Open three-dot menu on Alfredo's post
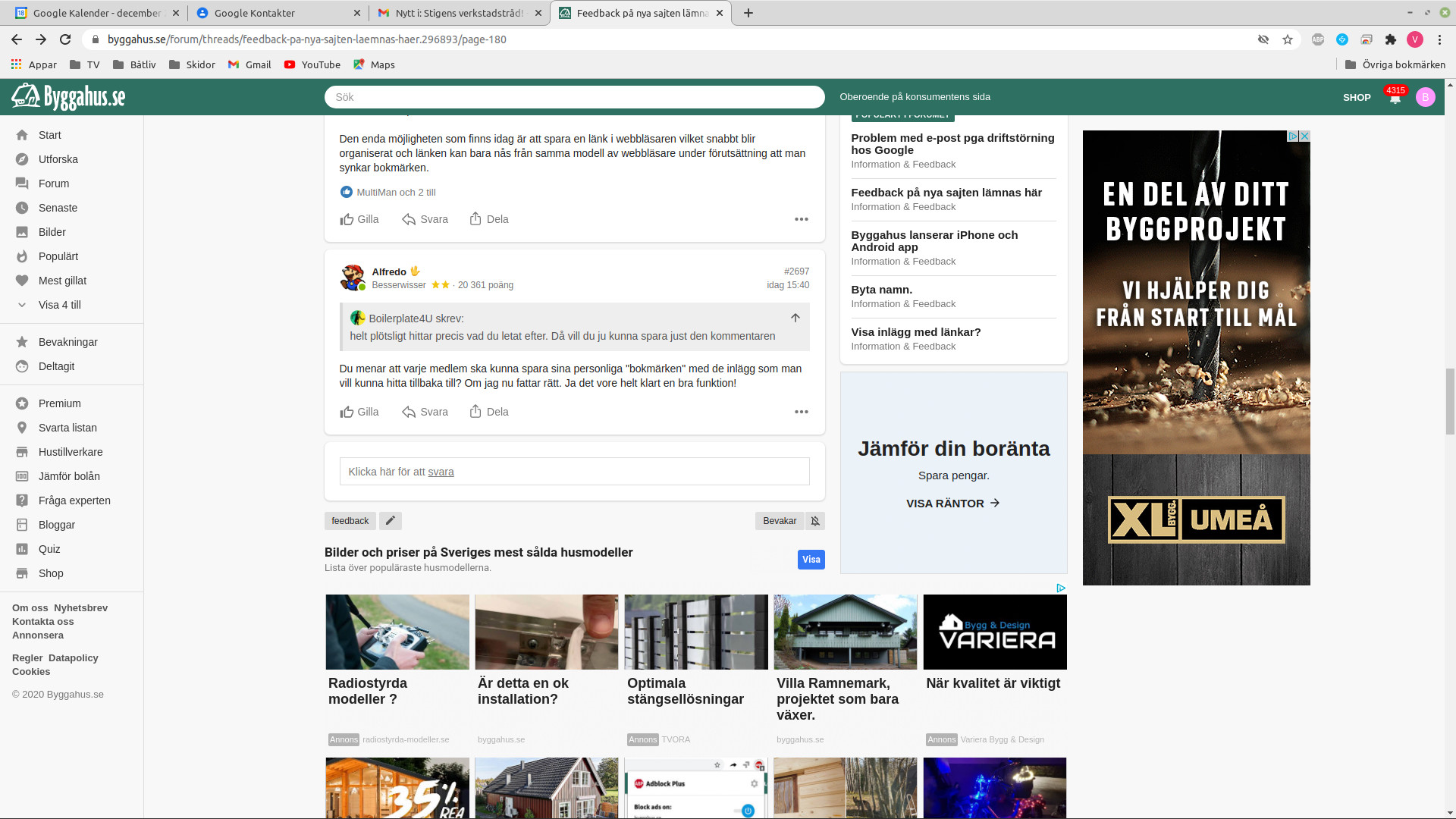 (x=801, y=412)
